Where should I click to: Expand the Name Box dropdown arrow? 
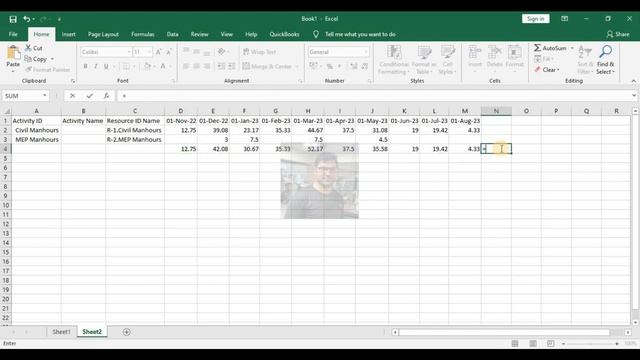(44, 96)
